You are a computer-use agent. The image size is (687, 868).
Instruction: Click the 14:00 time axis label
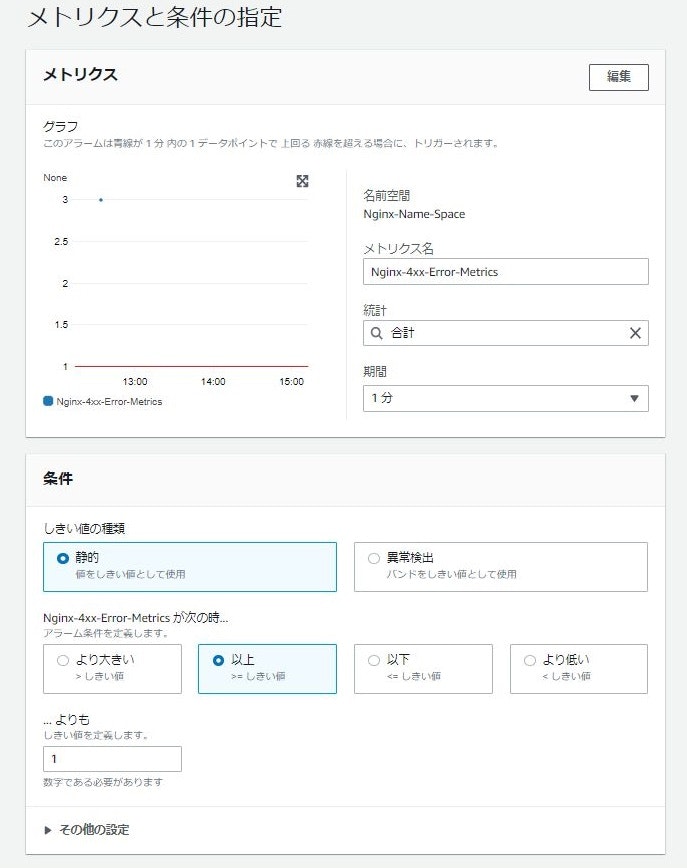[213, 381]
